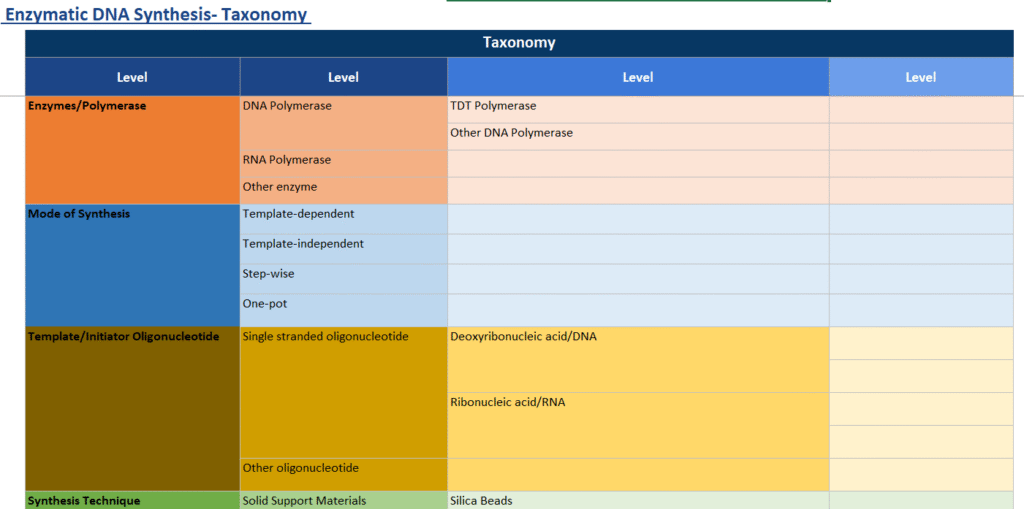This screenshot has width=1024, height=509.
Task: Select the Template-independent cell
Action: (x=343, y=244)
